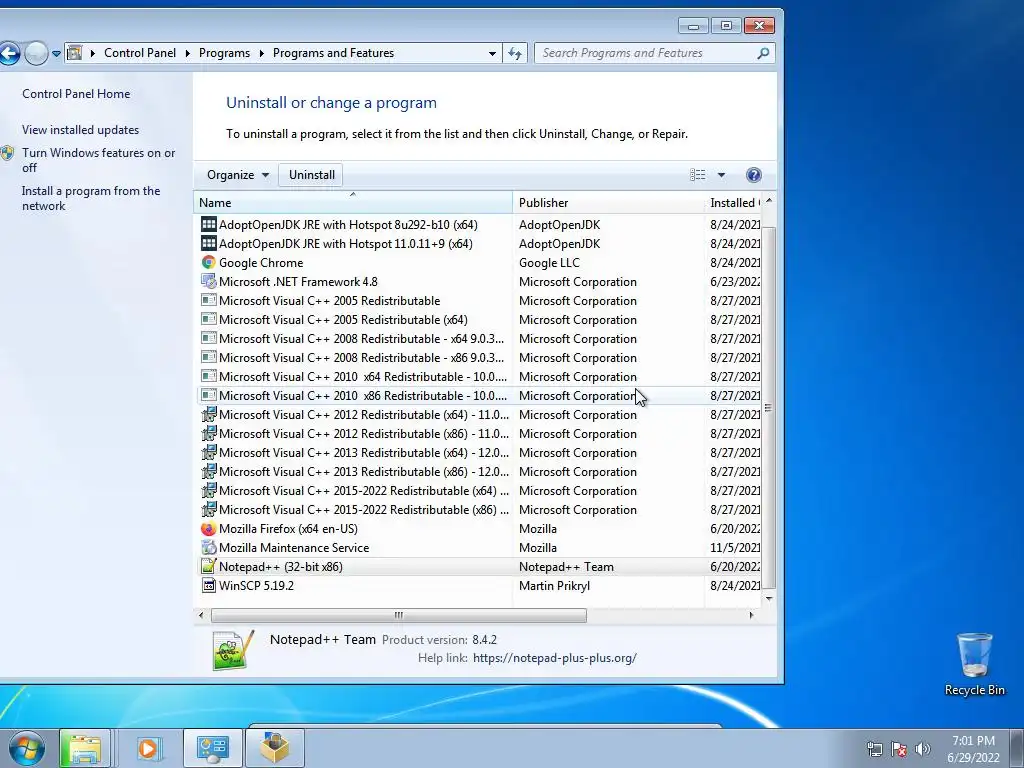The height and width of the screenshot is (768, 1024).
Task: Click the change view layout icon
Action: (697, 175)
